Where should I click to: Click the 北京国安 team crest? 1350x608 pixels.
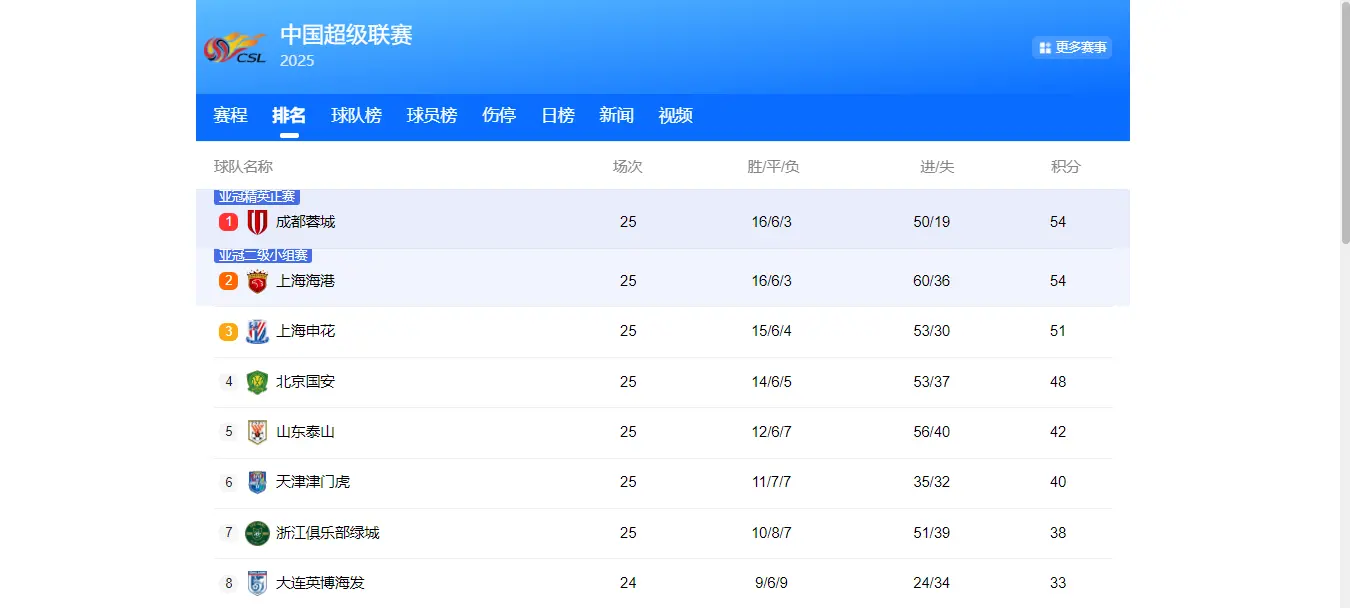pos(257,382)
